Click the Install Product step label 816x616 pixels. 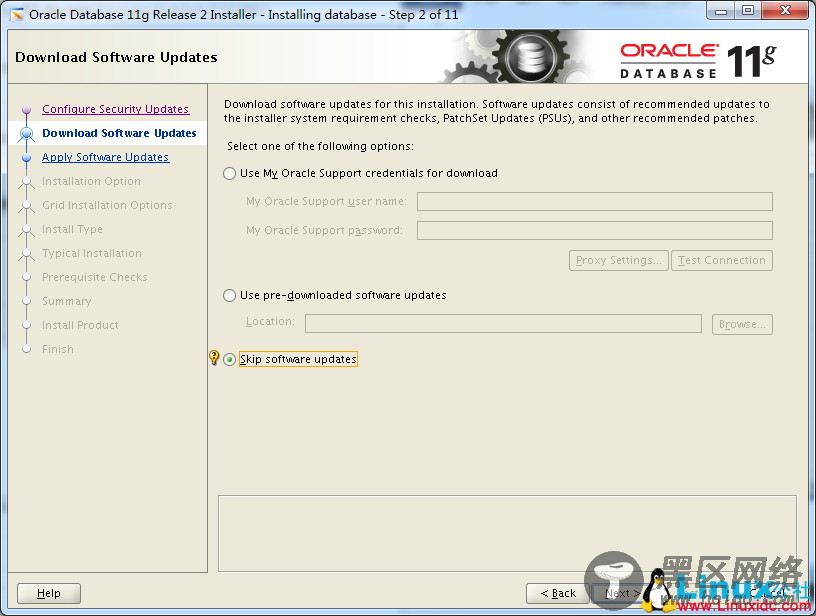(80, 325)
